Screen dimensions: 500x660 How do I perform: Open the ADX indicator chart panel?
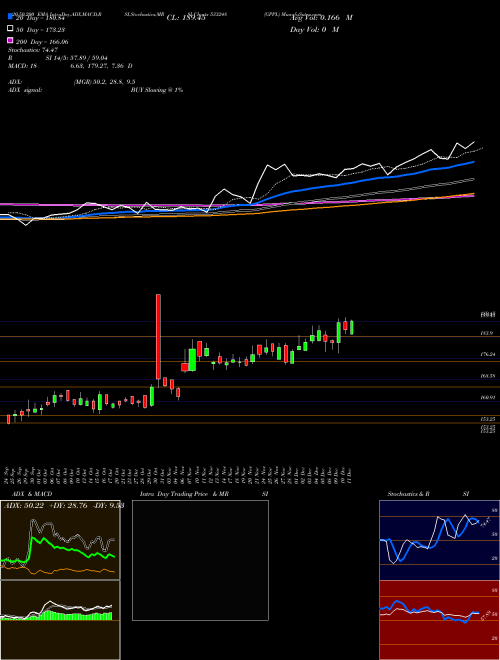pos(60,540)
